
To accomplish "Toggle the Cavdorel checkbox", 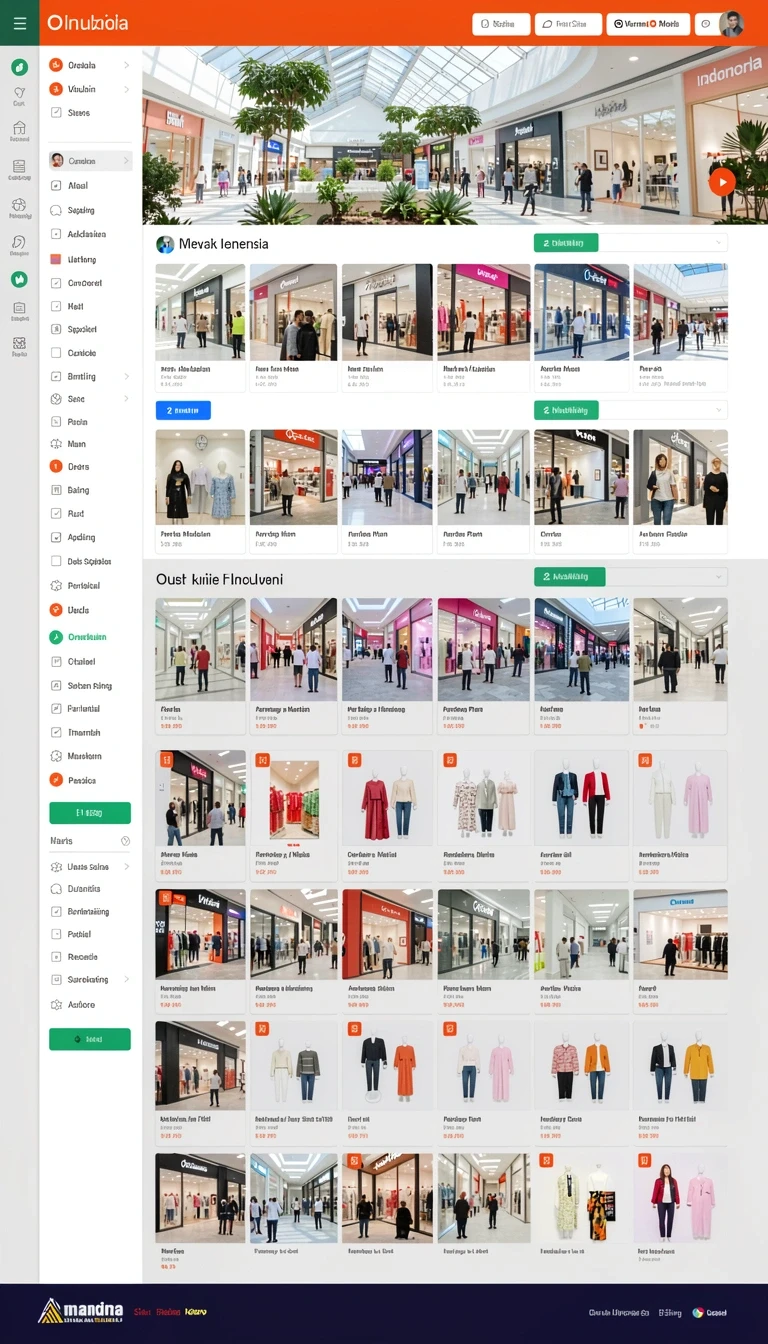I will (x=56, y=283).
